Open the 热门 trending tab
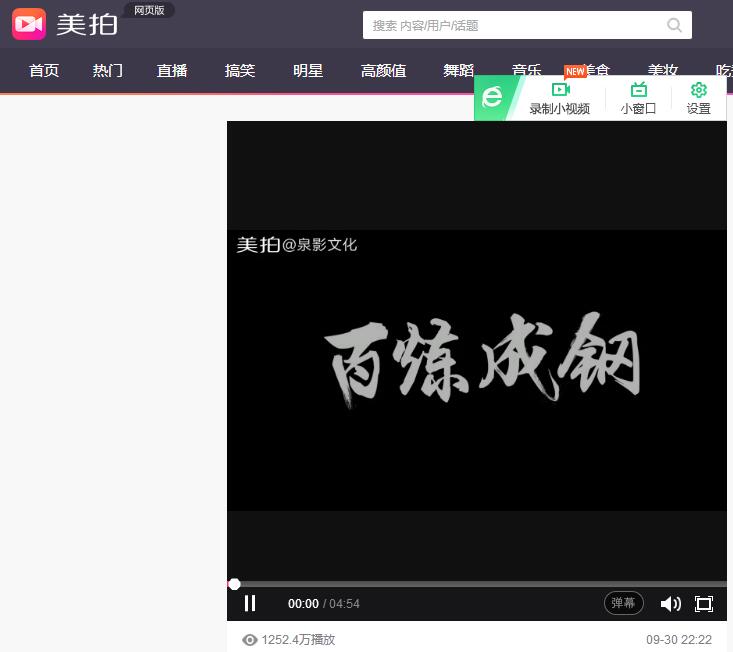The height and width of the screenshot is (652, 733). coord(108,71)
